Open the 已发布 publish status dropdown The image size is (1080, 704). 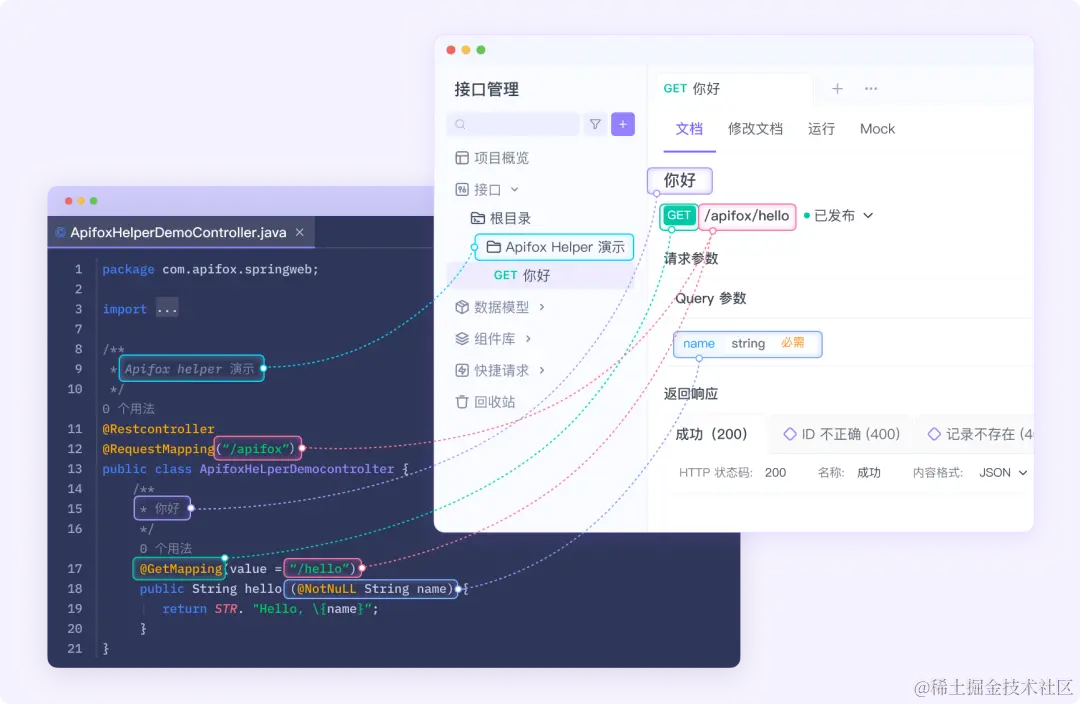pyautogui.click(x=845, y=215)
